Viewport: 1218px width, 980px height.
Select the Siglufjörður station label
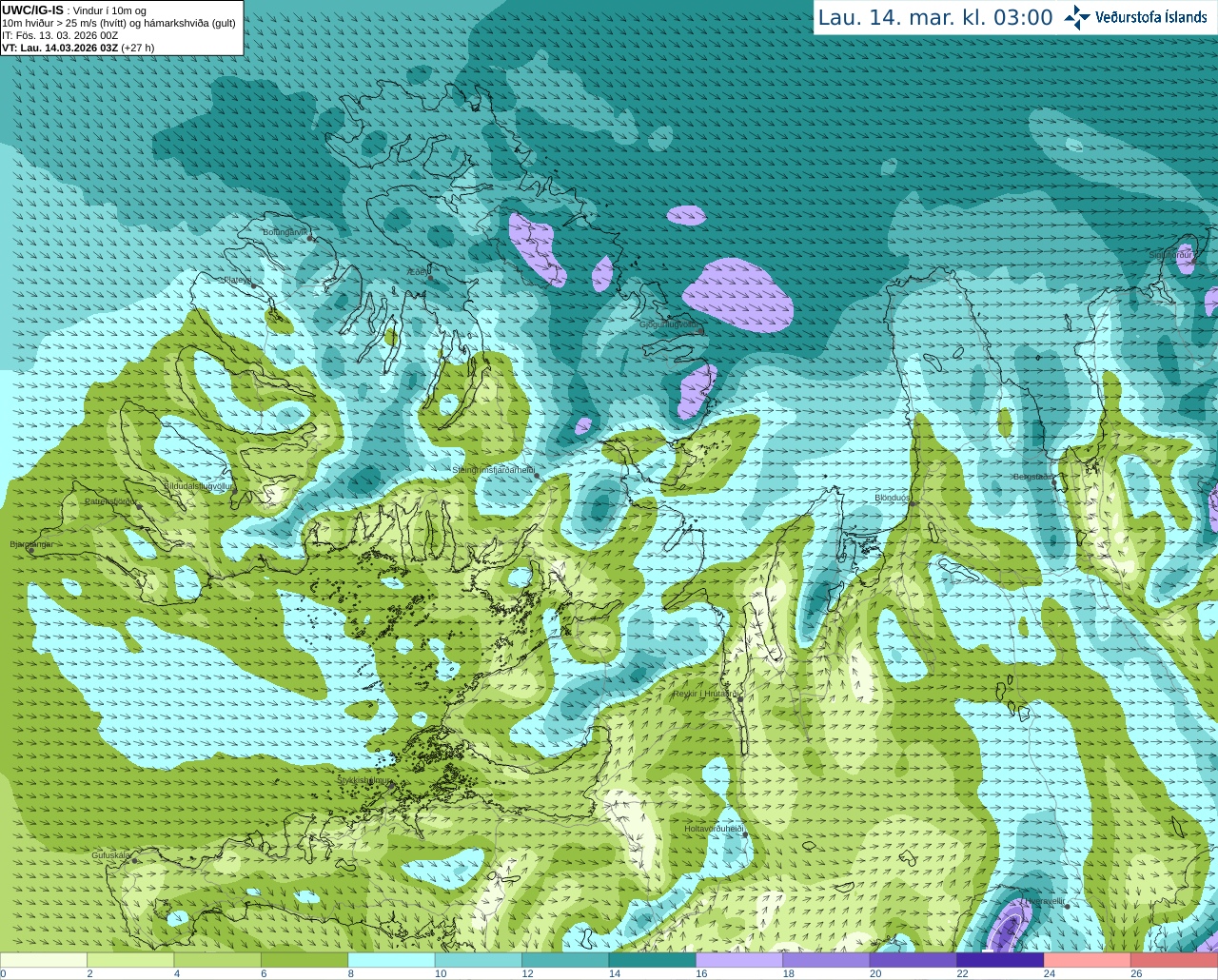[x=1170, y=255]
